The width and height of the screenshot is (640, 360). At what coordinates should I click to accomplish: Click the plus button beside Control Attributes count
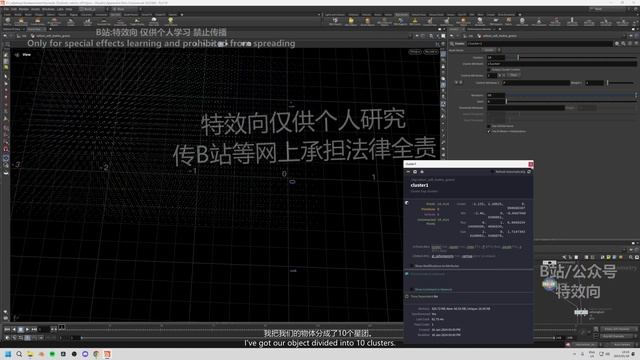(500, 76)
